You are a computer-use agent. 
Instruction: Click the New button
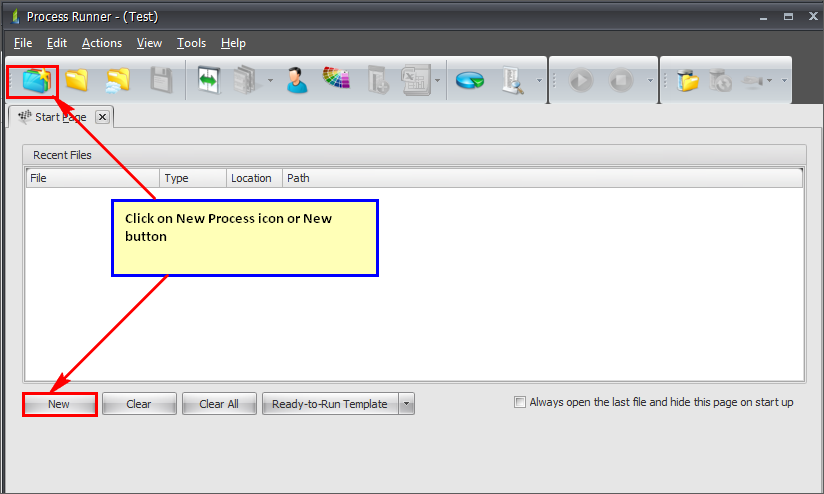coord(59,404)
